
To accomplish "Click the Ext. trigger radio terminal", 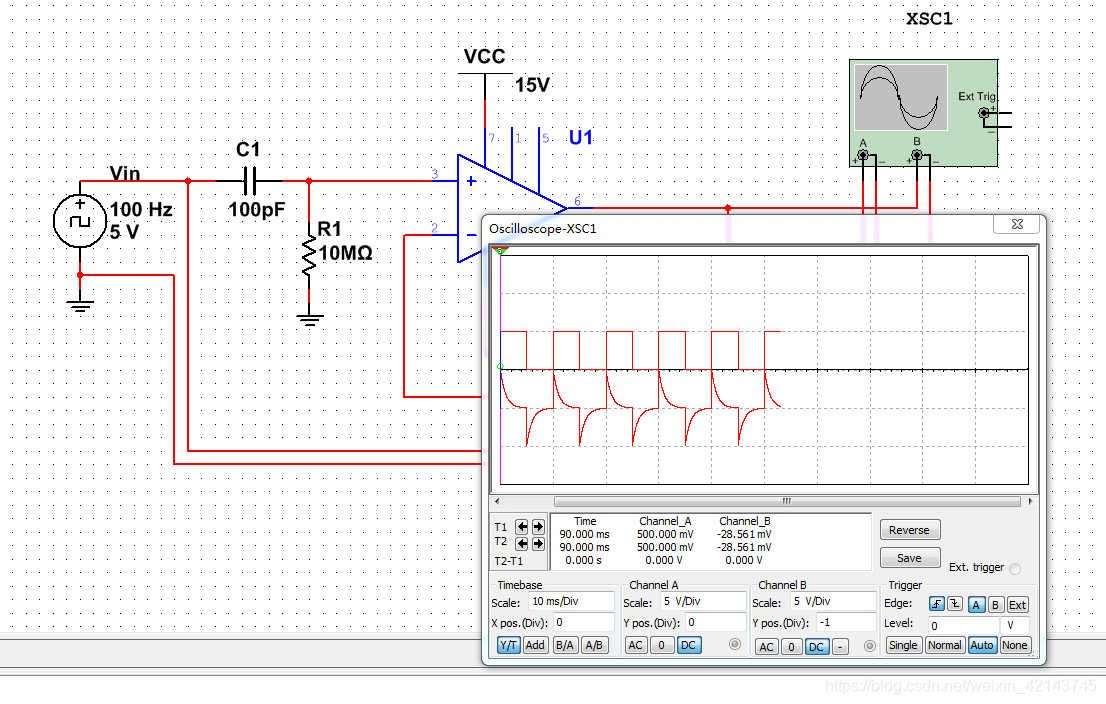I will click(x=1015, y=569).
